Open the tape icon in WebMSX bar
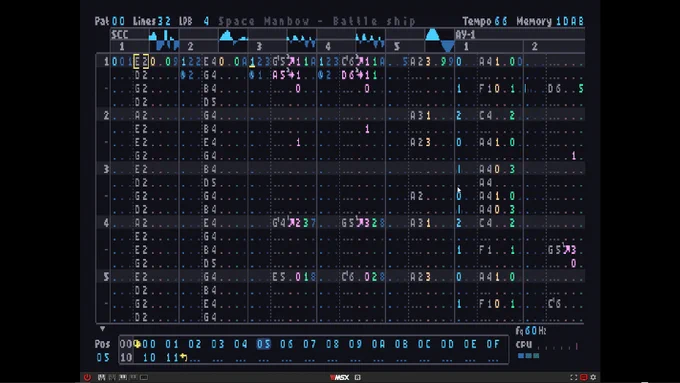680x383 pixels. tap(144, 377)
